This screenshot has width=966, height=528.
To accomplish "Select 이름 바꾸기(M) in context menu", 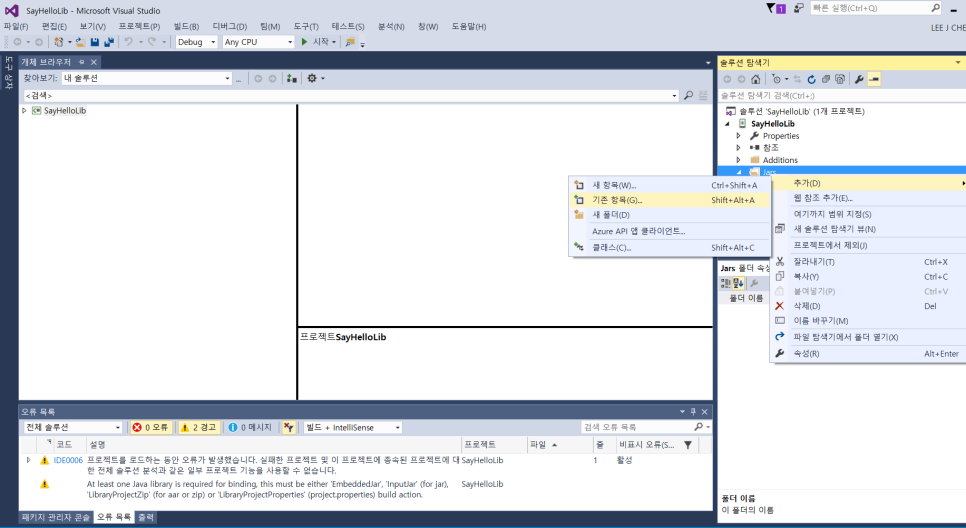I will [x=869, y=321].
